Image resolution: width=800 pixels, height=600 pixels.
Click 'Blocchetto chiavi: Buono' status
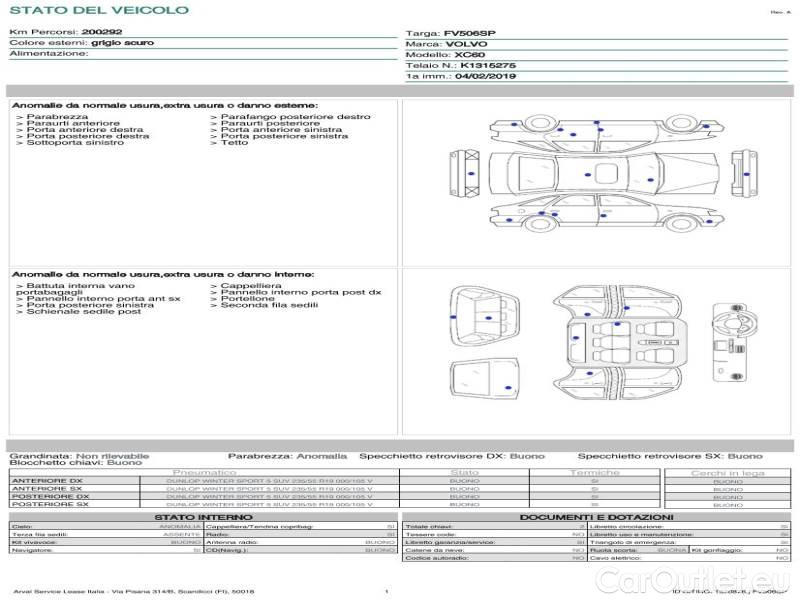click(x=76, y=462)
